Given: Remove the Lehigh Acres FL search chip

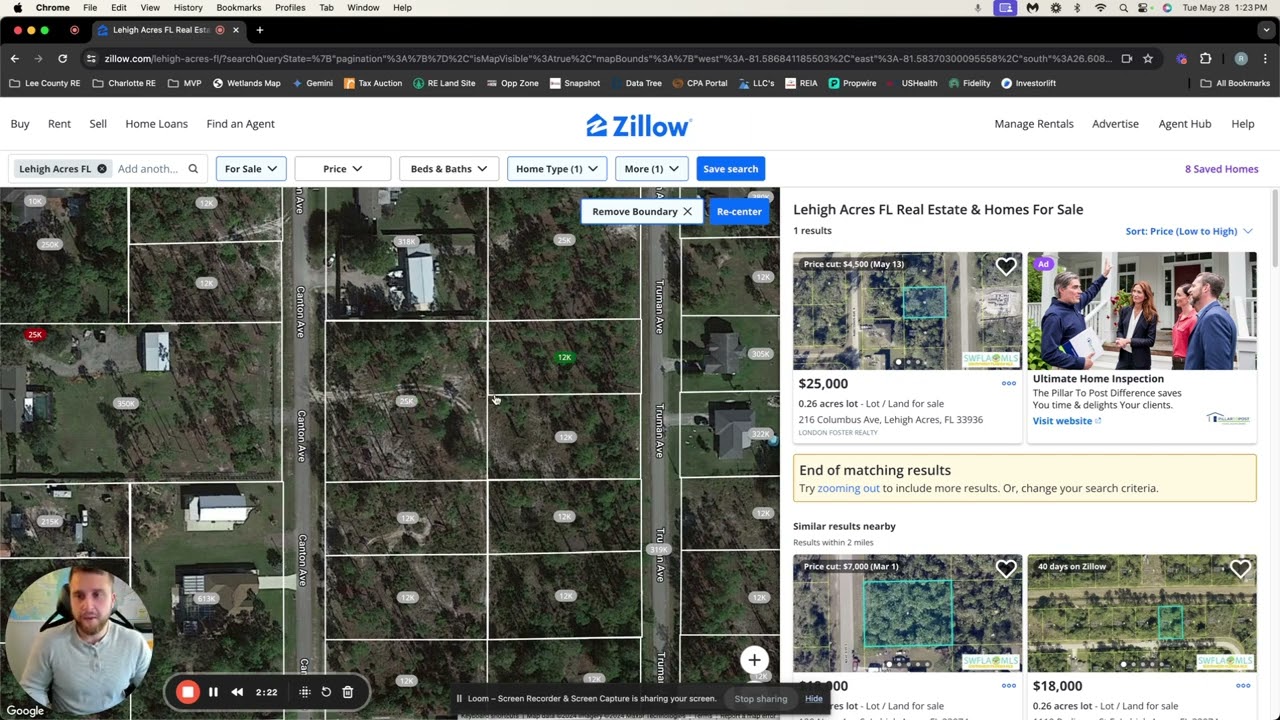Looking at the screenshot, I should tap(101, 169).
